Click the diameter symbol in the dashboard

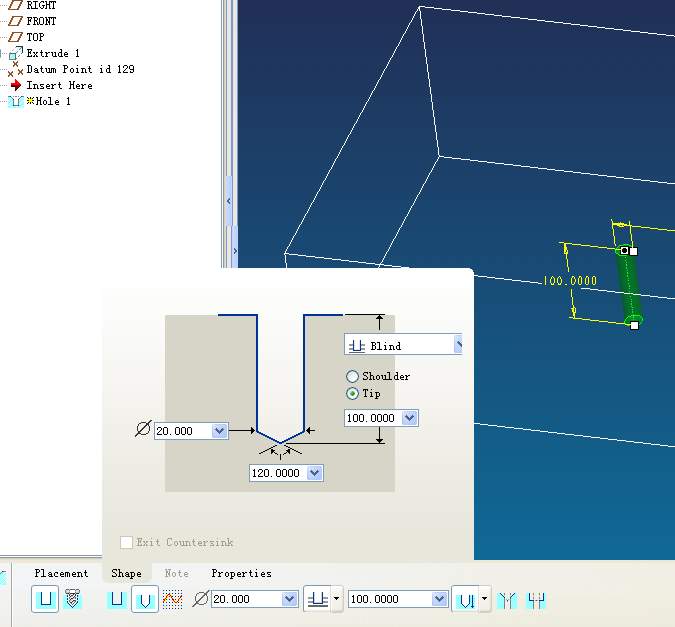201,599
